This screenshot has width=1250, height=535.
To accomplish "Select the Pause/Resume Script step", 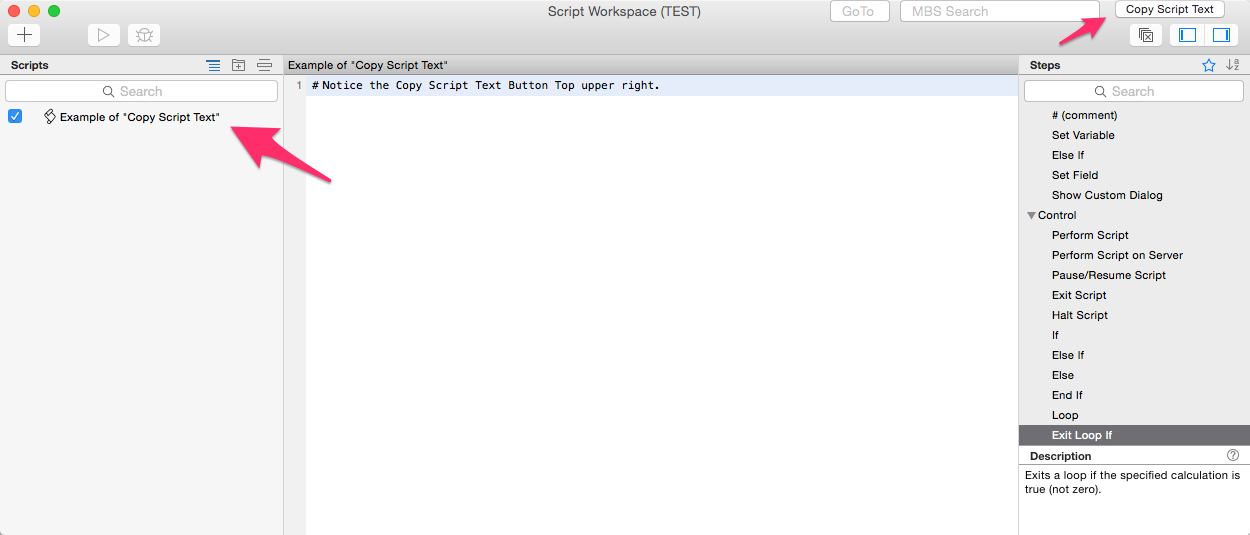I will [1109, 275].
